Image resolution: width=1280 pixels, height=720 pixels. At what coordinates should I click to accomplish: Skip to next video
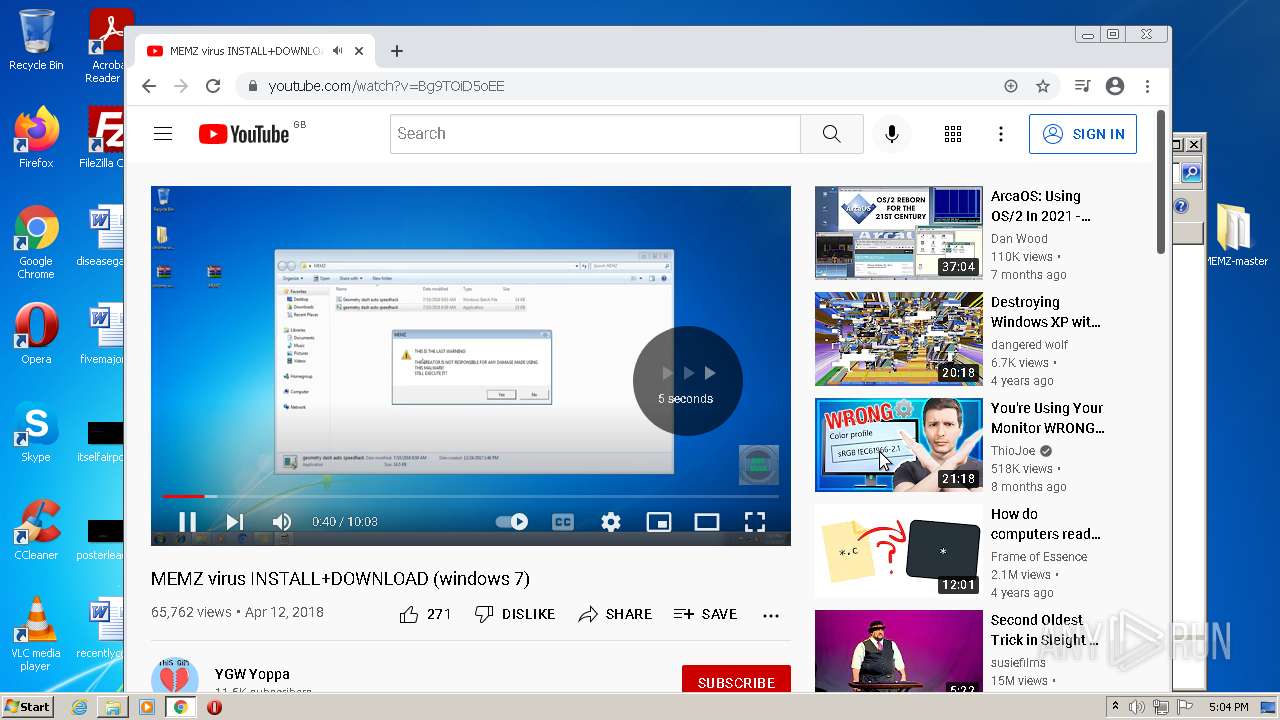tap(235, 521)
